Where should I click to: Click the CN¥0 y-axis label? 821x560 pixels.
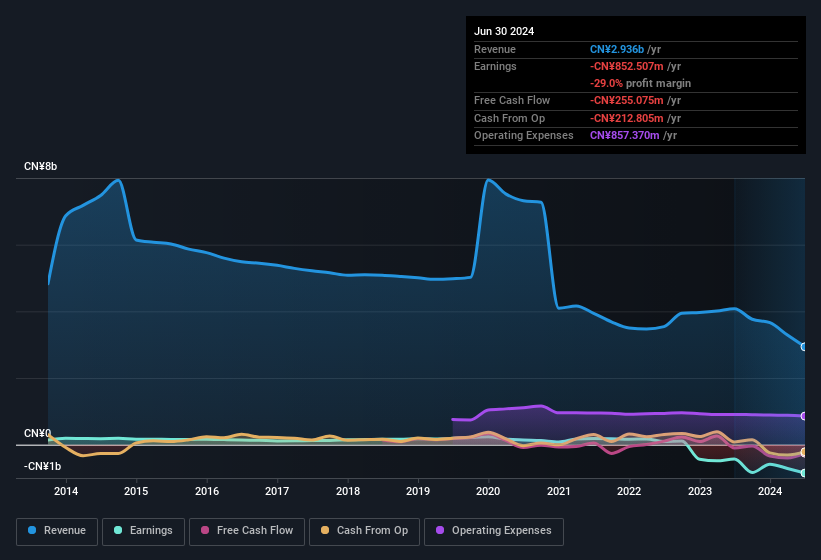coord(37,433)
